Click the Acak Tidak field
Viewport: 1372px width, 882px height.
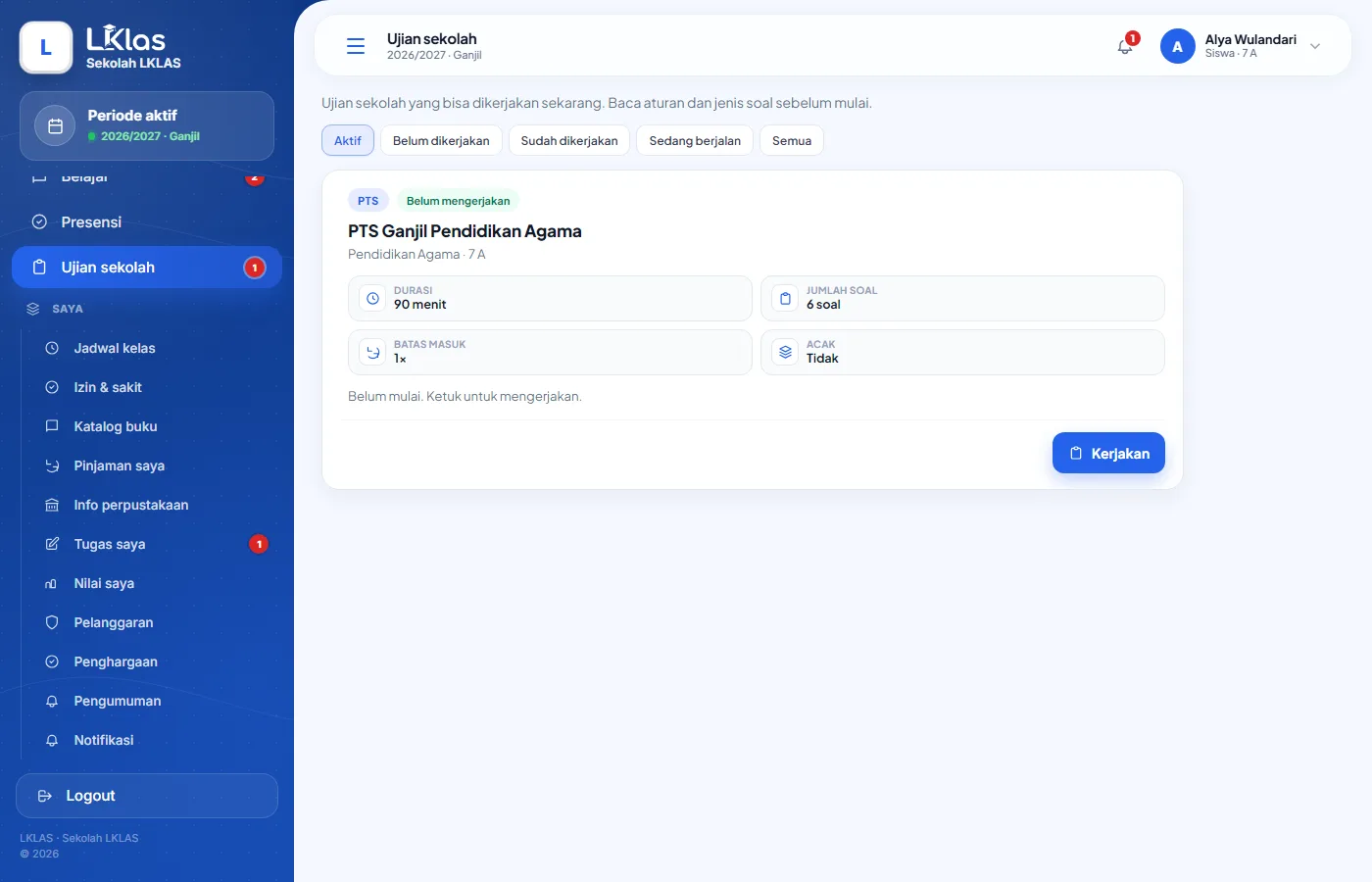(x=962, y=352)
